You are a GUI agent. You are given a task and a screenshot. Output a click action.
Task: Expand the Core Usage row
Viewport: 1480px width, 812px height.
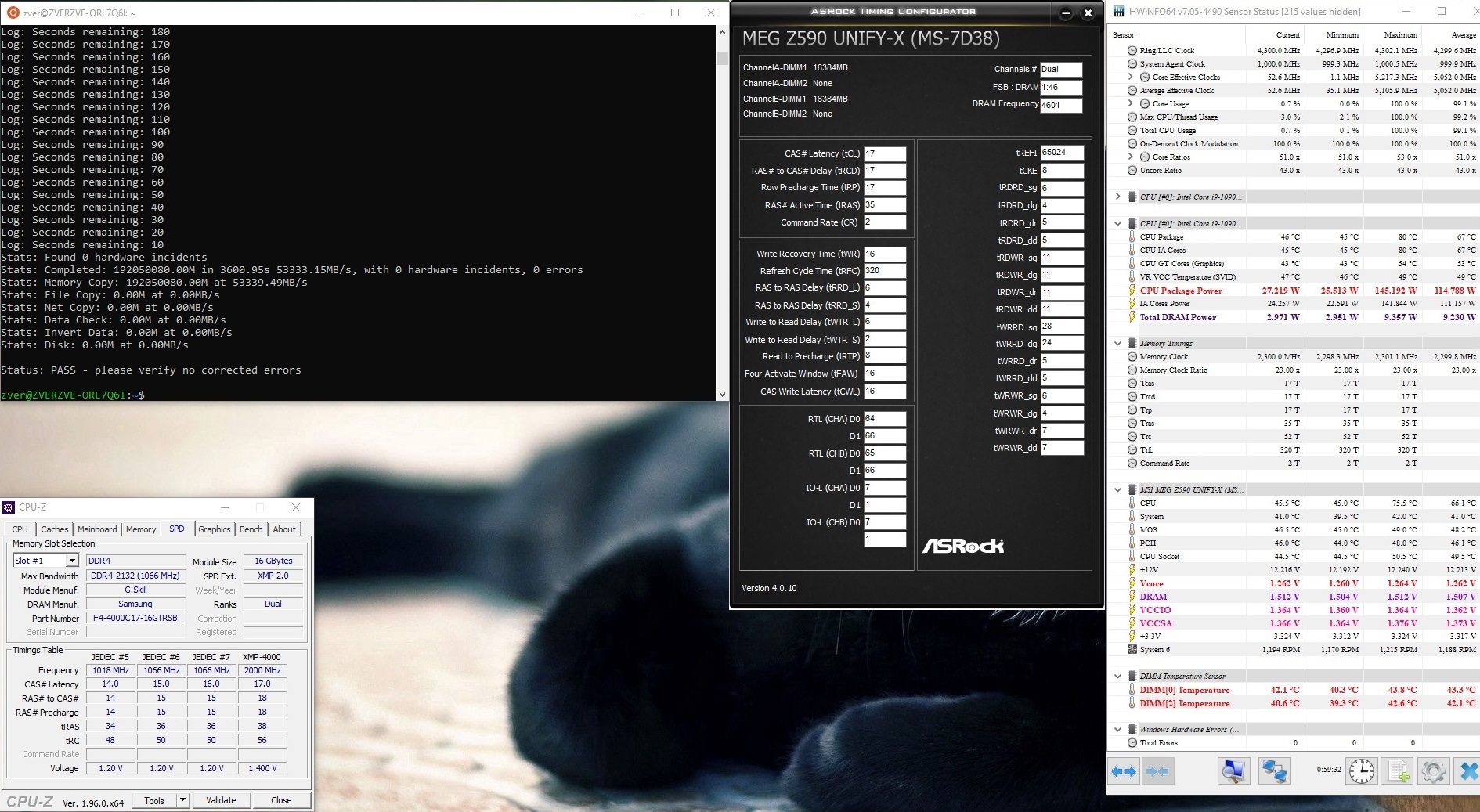pyautogui.click(x=1131, y=104)
